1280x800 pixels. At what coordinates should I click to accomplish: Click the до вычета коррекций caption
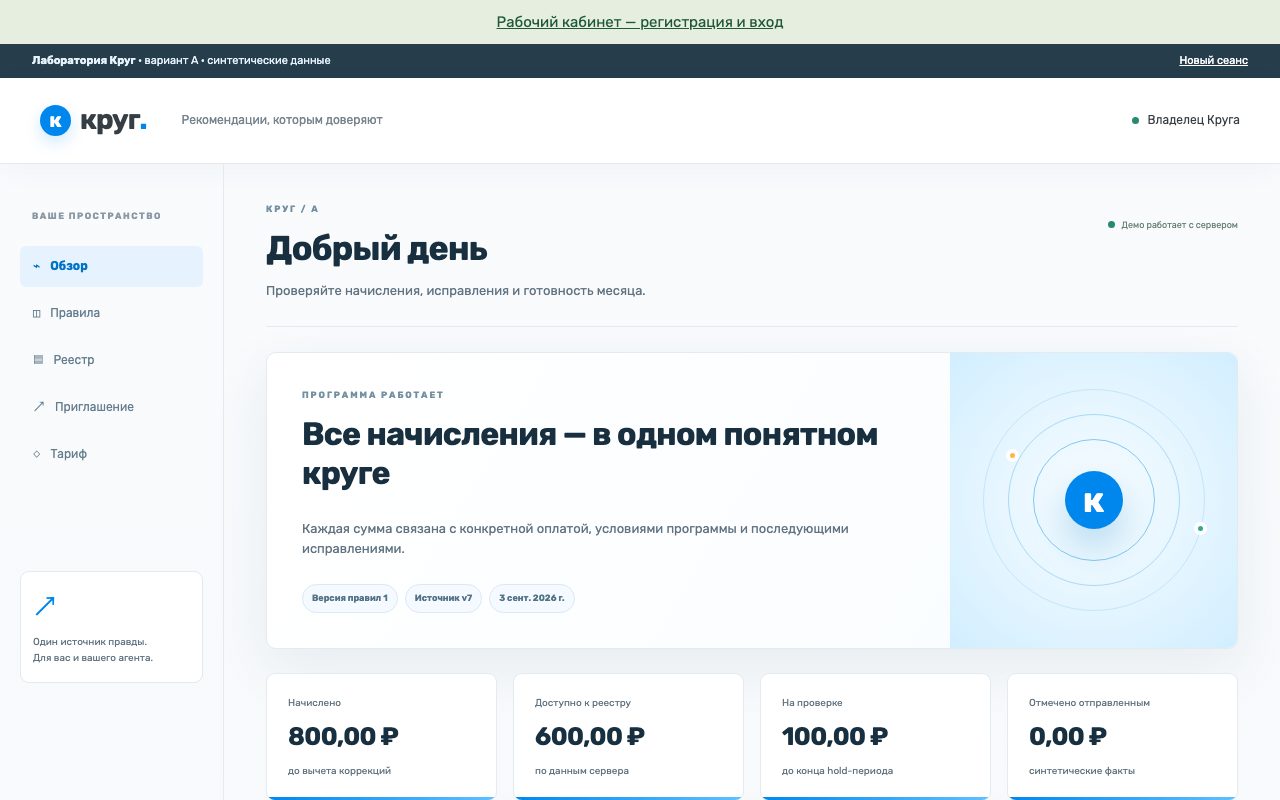coord(339,771)
